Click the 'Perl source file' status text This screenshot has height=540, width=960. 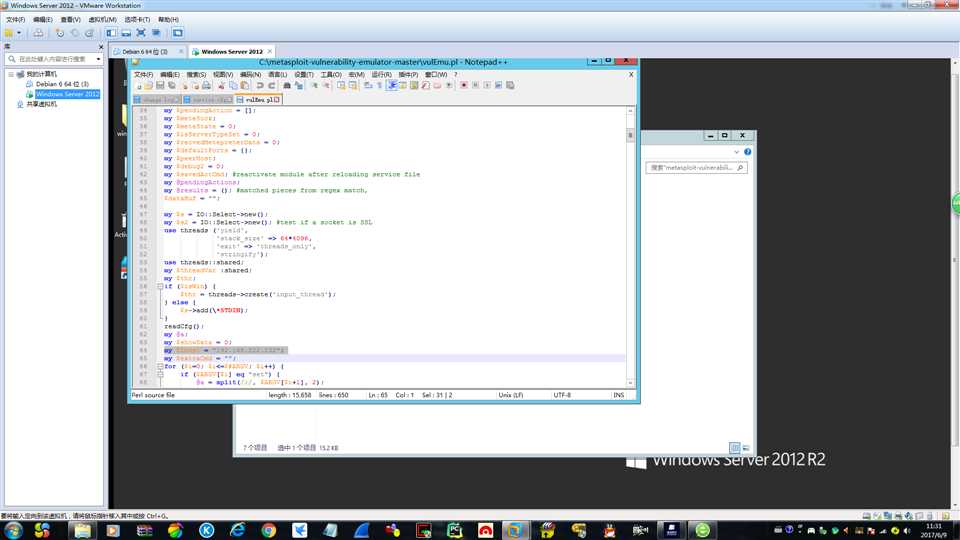153,395
